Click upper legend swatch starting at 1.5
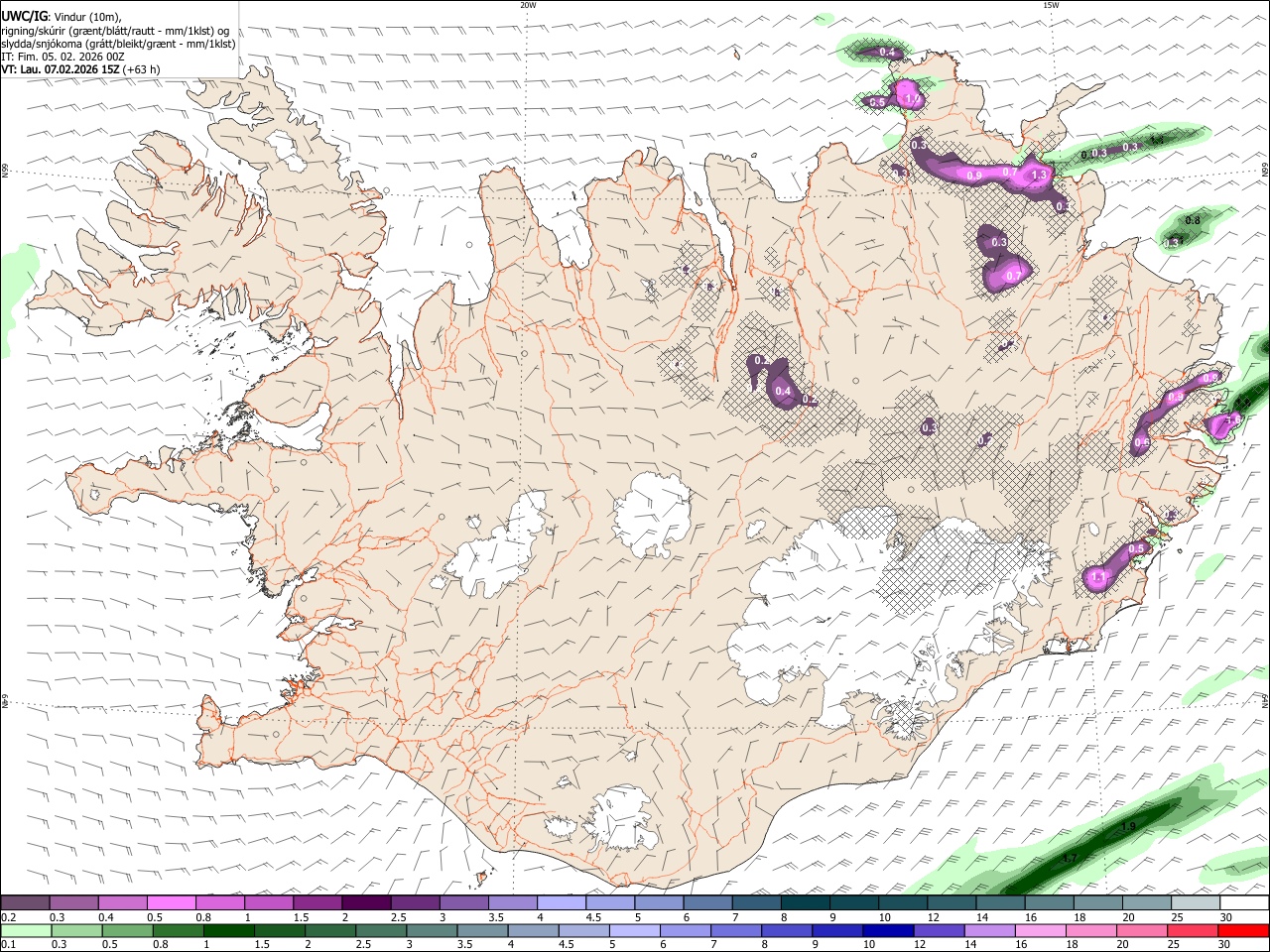 pos(317,902)
